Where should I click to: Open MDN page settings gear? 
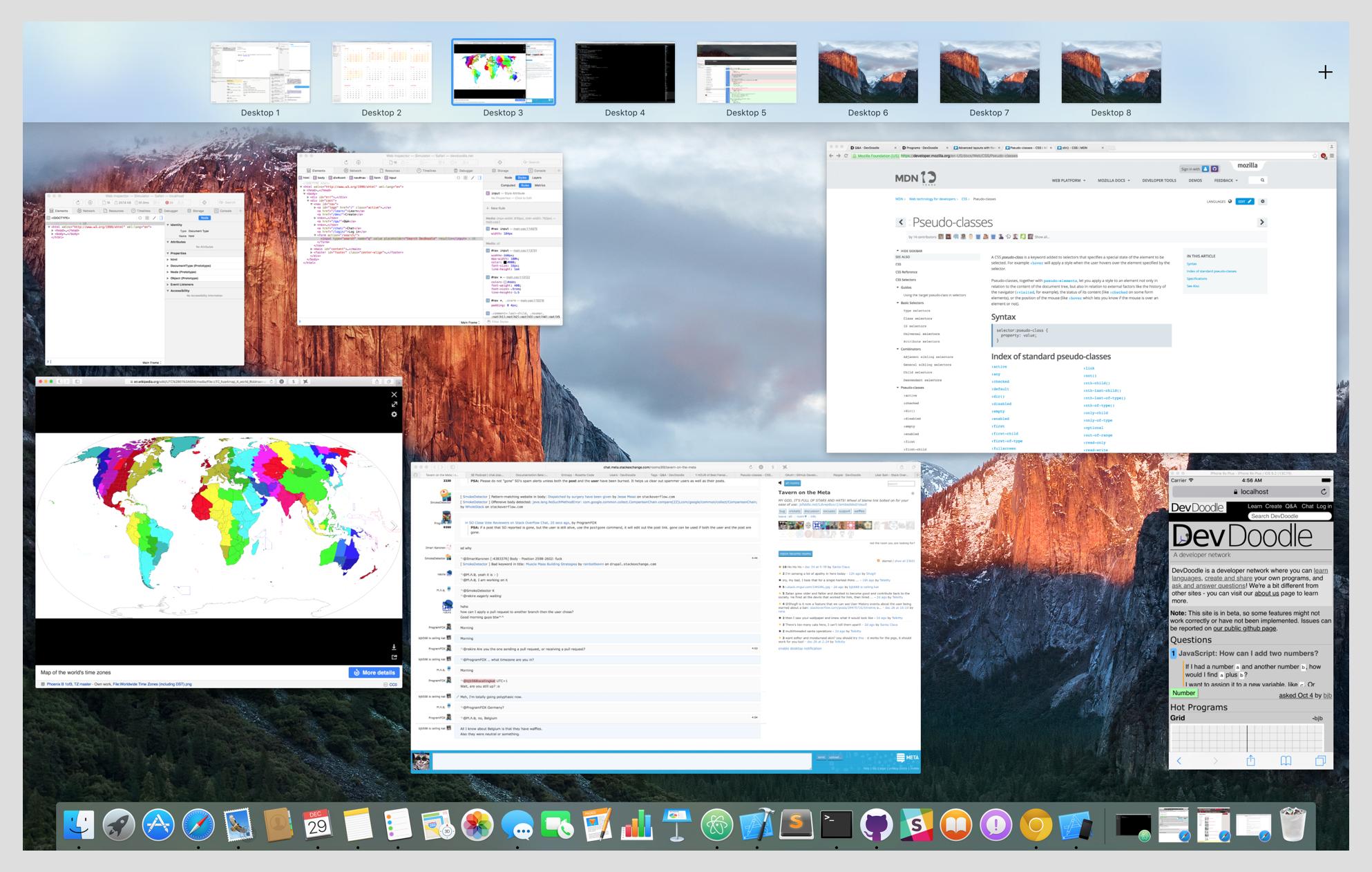click(1263, 202)
